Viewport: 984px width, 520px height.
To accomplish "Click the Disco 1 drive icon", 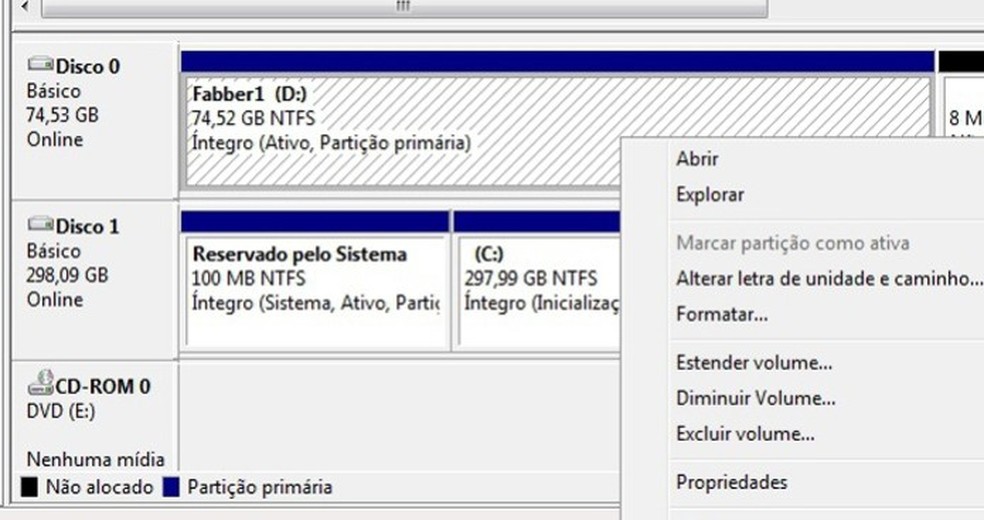I will (41, 226).
